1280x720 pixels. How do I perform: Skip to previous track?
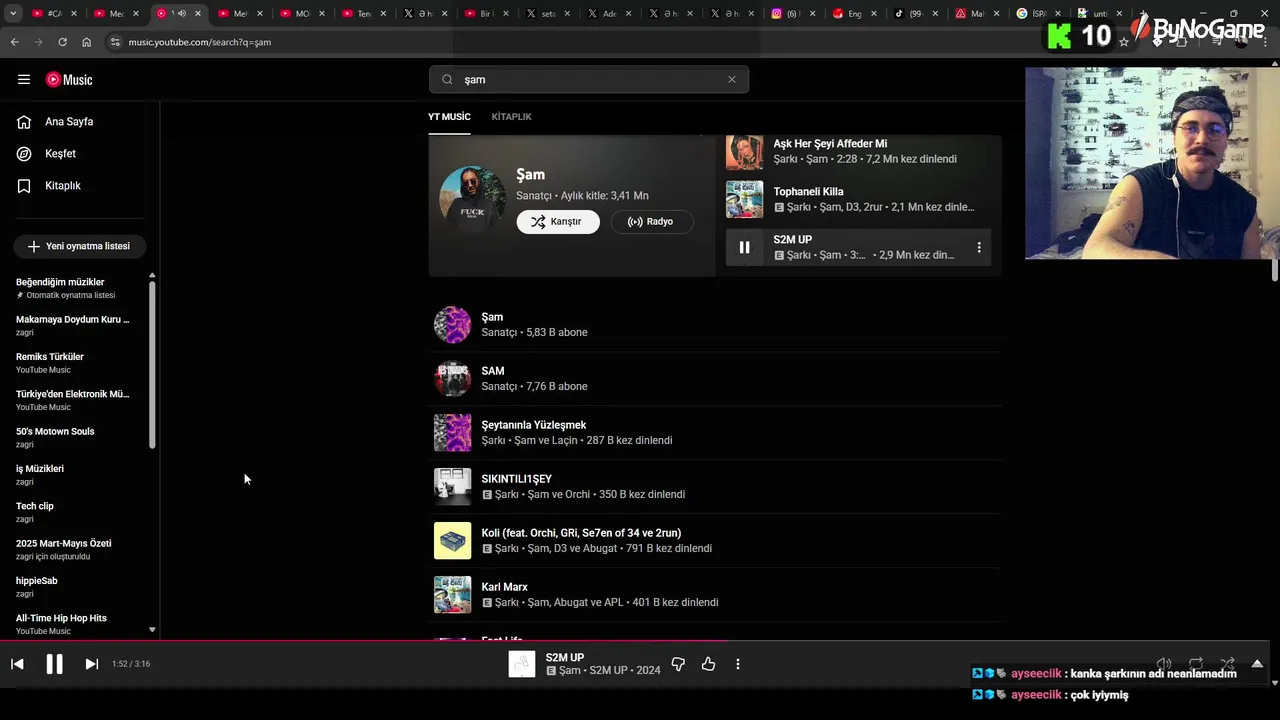tap(17, 664)
